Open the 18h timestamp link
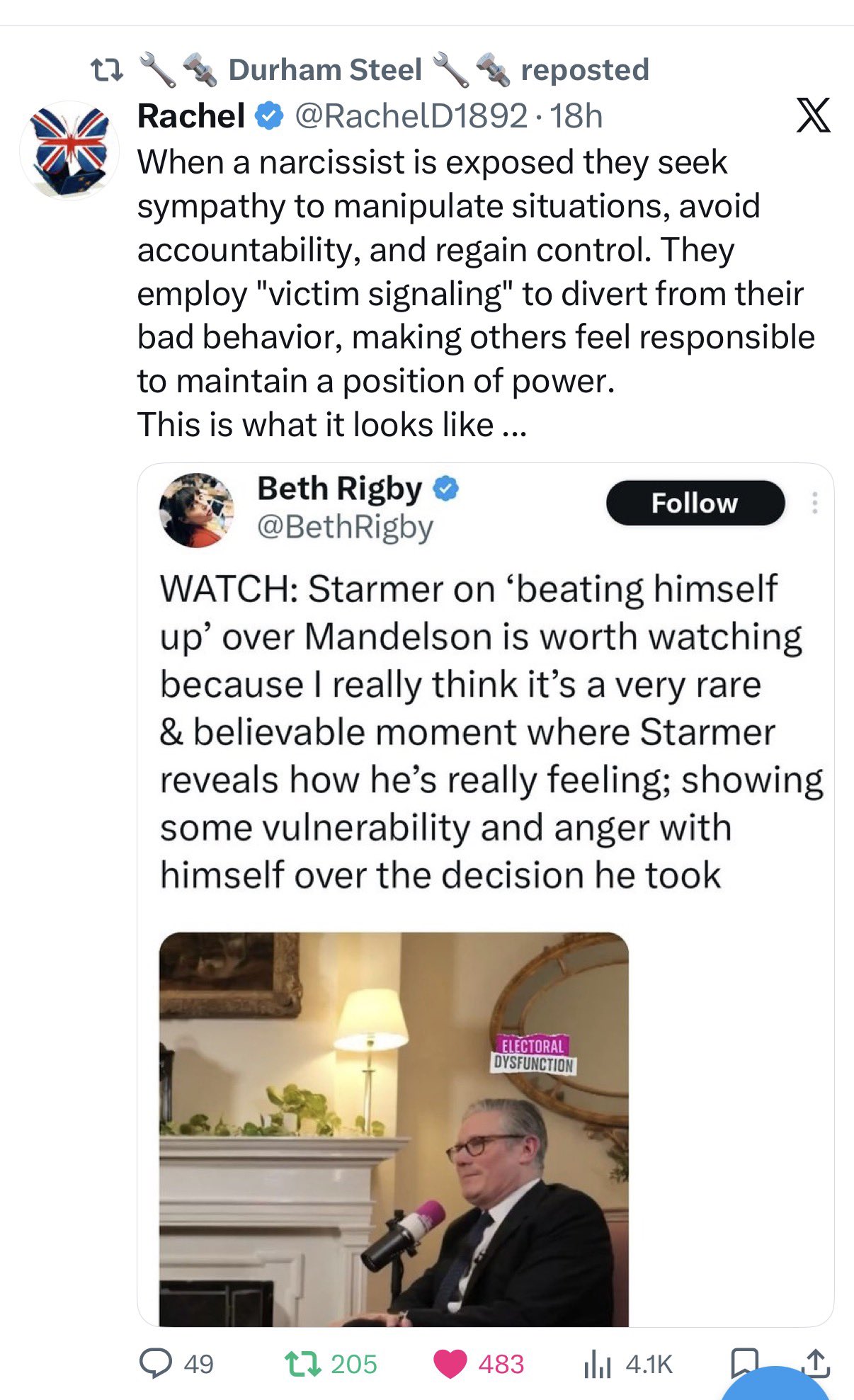 [576, 116]
